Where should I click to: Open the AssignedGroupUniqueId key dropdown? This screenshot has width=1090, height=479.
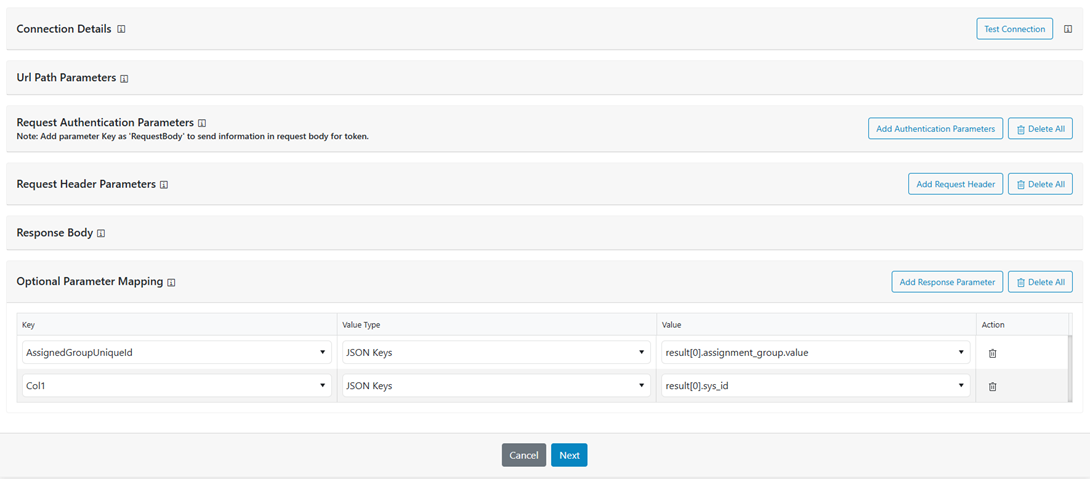177,352
